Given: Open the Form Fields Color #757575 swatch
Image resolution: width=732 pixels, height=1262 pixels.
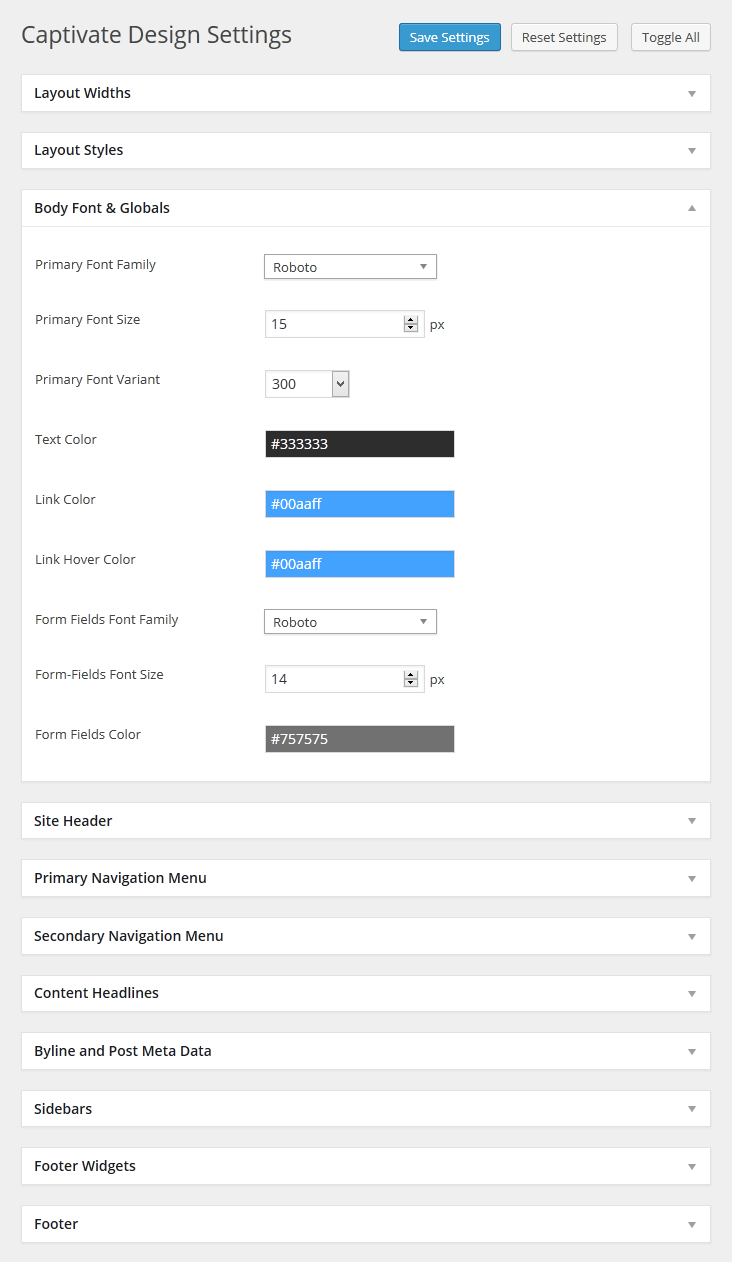Looking at the screenshot, I should 360,739.
